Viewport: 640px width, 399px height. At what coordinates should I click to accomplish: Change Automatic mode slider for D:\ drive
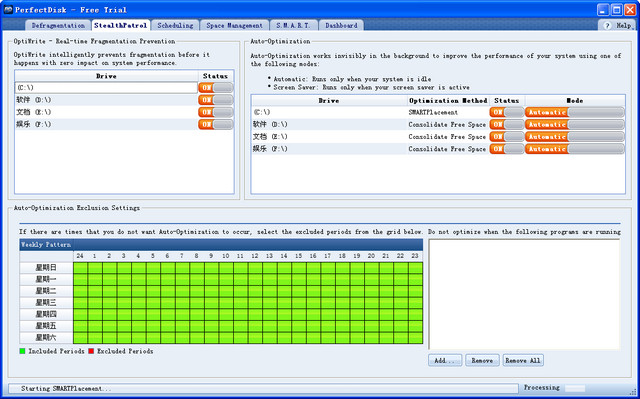pyautogui.click(x=575, y=124)
